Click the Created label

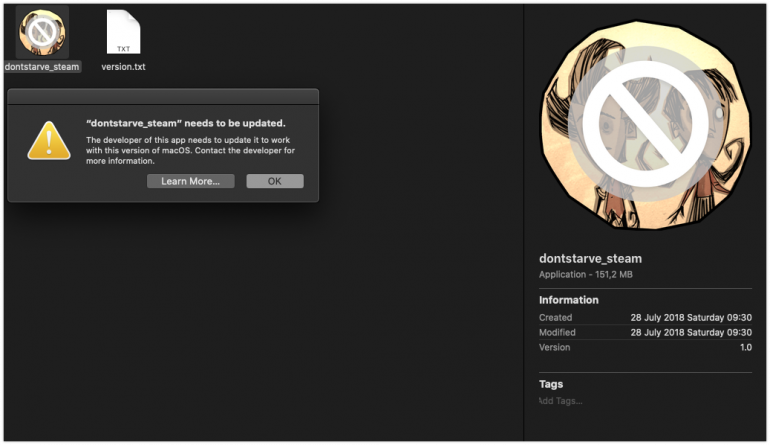[x=555, y=317]
